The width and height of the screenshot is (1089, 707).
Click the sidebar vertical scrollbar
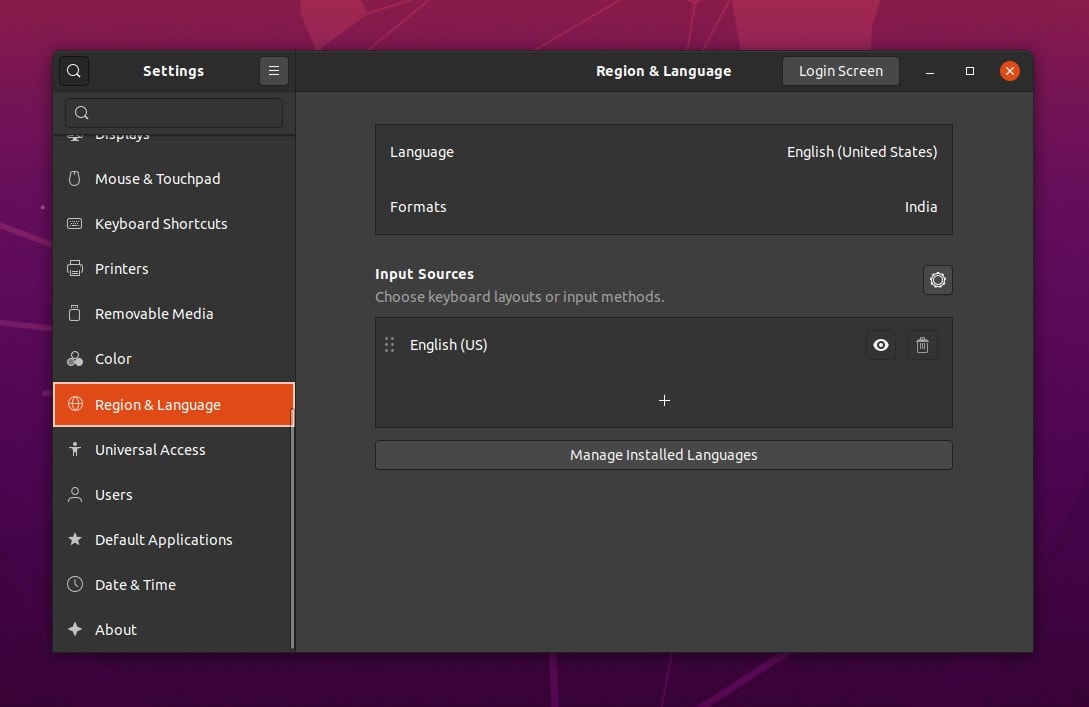coord(292,528)
